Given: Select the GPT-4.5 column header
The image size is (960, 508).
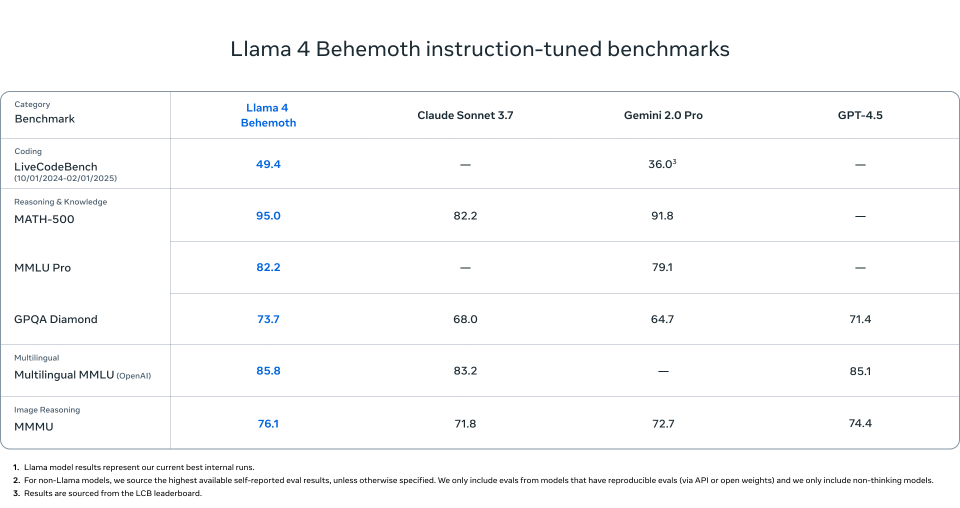Looking at the screenshot, I should pyautogui.click(x=860, y=116).
